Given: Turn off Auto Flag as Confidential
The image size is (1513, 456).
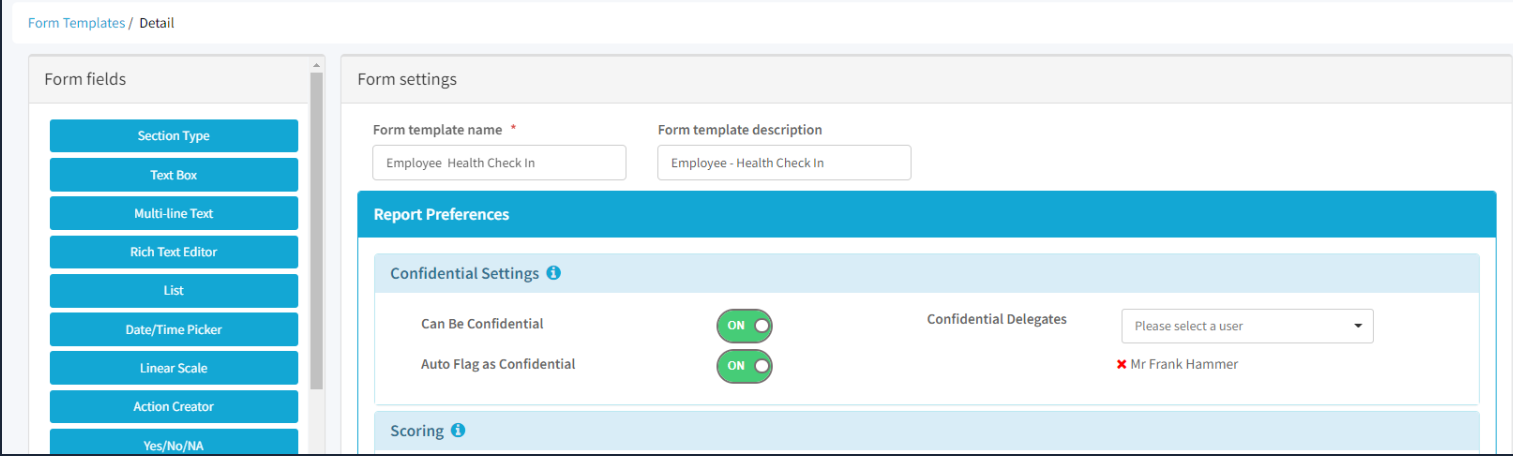Looking at the screenshot, I should (x=744, y=366).
